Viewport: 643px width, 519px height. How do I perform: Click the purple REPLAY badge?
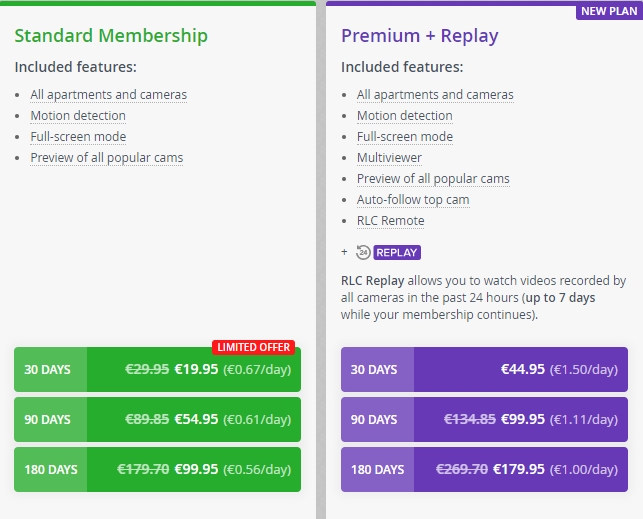397,252
